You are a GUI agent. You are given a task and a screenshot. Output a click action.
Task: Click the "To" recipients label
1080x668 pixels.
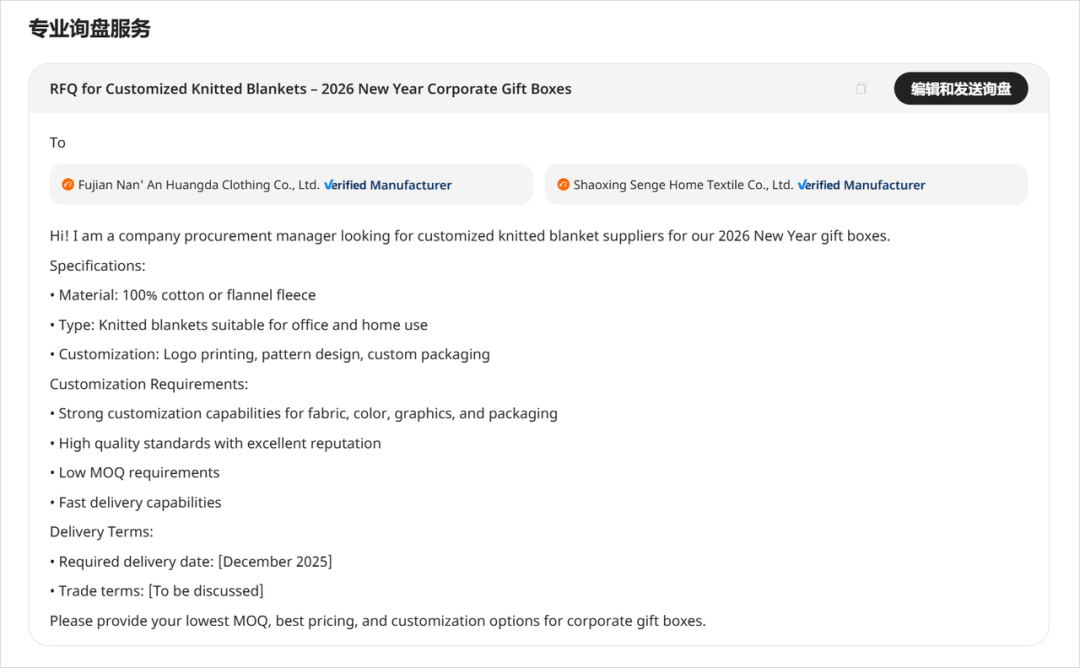tap(58, 143)
